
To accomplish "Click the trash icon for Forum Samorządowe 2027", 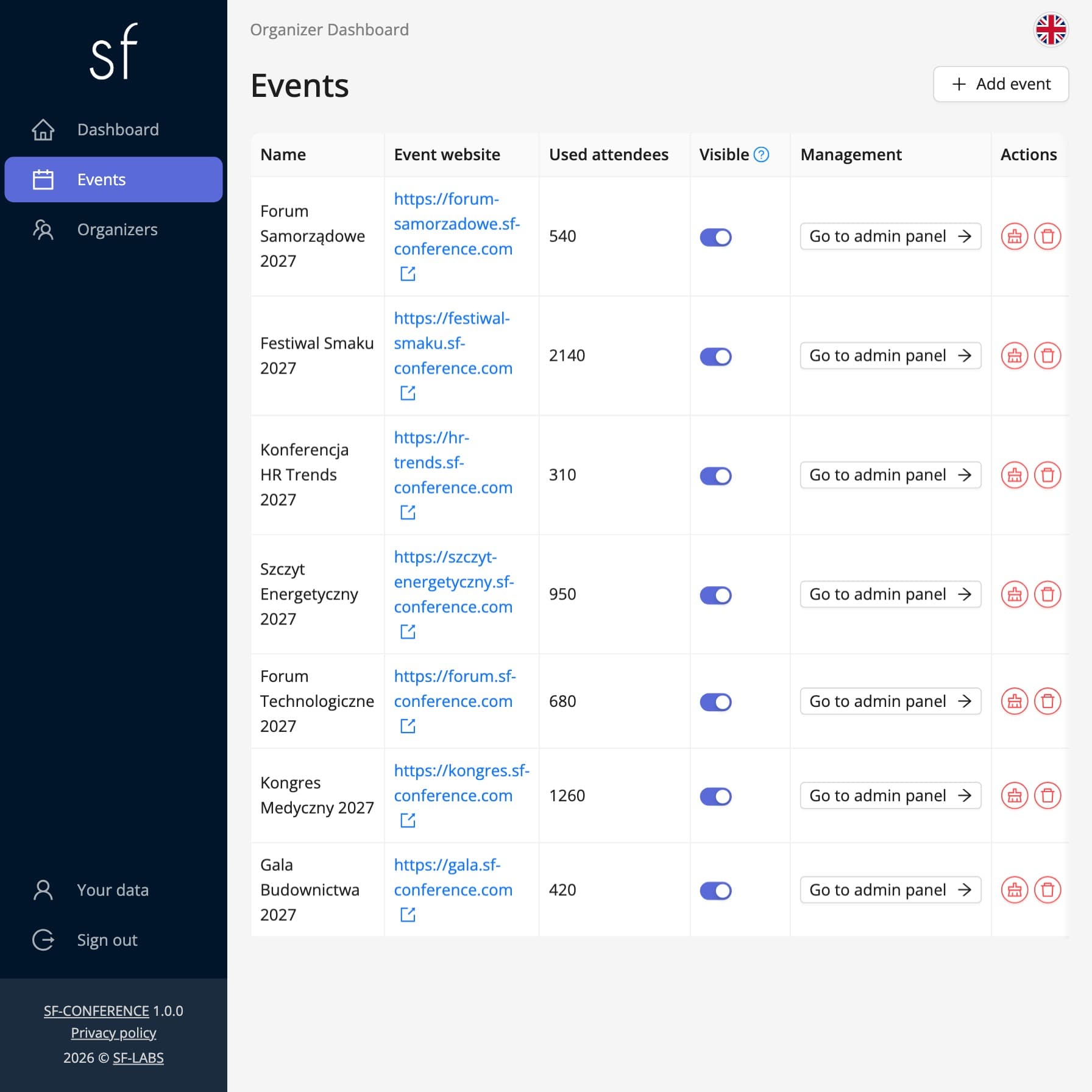I will tap(1048, 236).
